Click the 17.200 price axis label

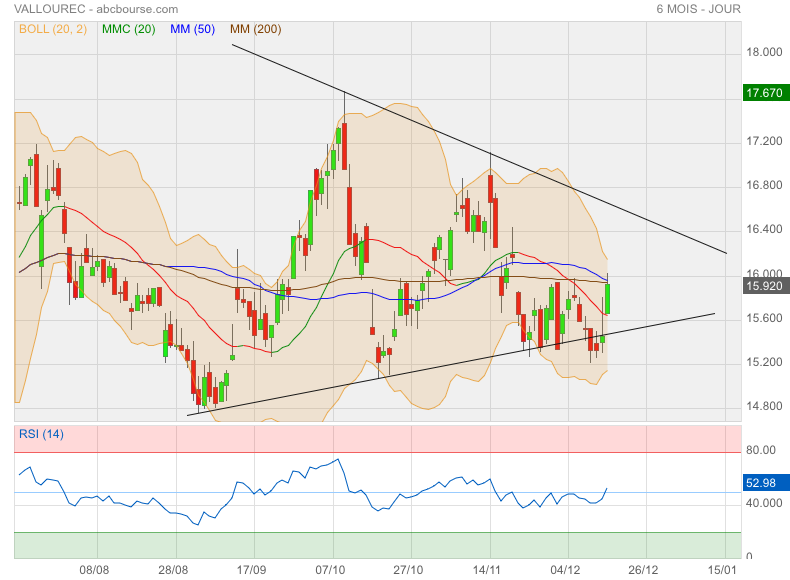click(x=764, y=141)
